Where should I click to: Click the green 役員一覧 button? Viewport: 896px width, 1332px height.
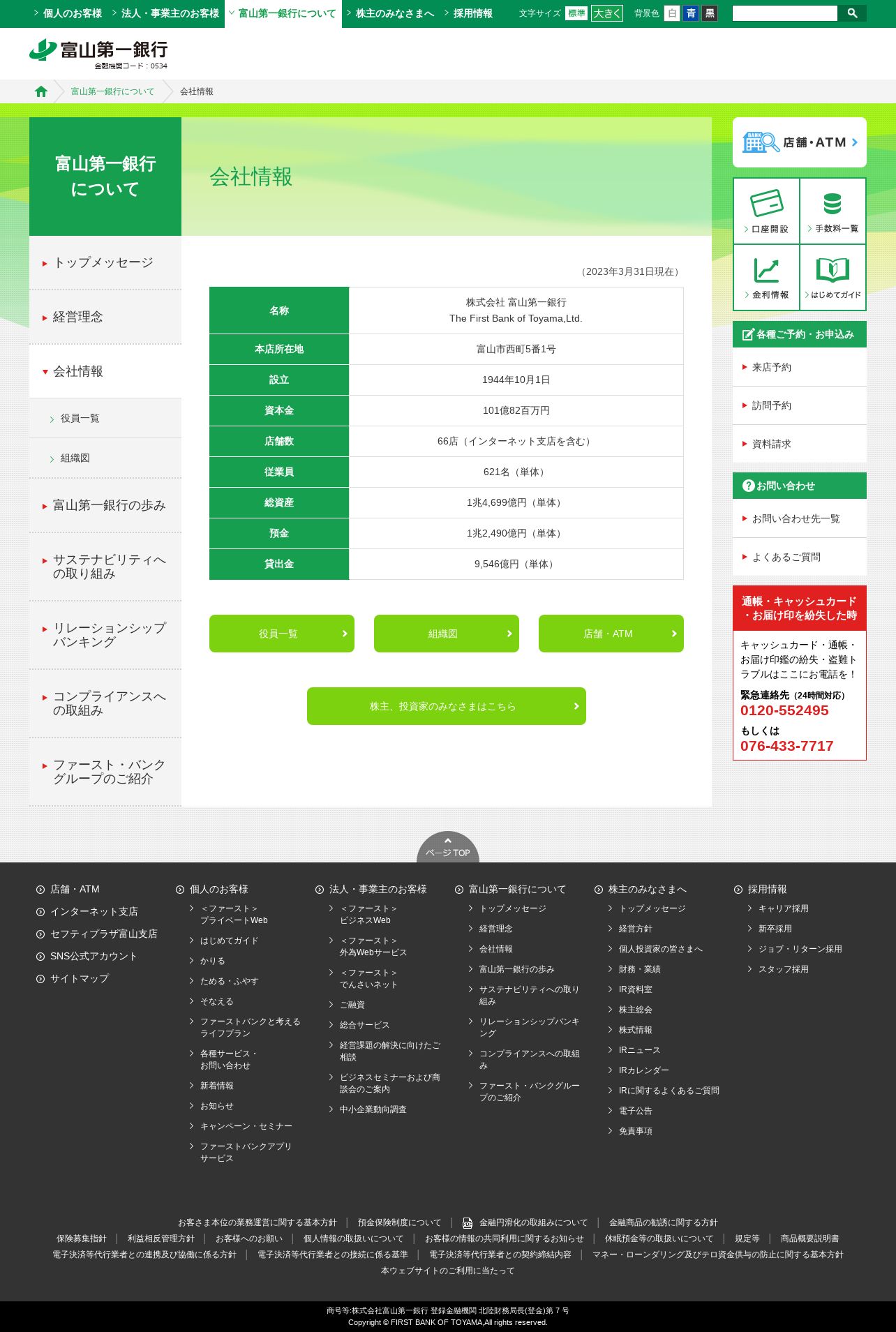(x=282, y=634)
